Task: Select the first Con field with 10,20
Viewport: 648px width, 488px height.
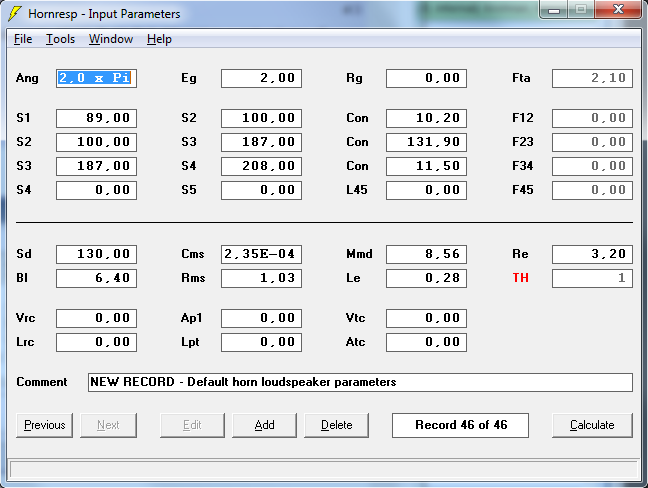Action: (x=426, y=118)
